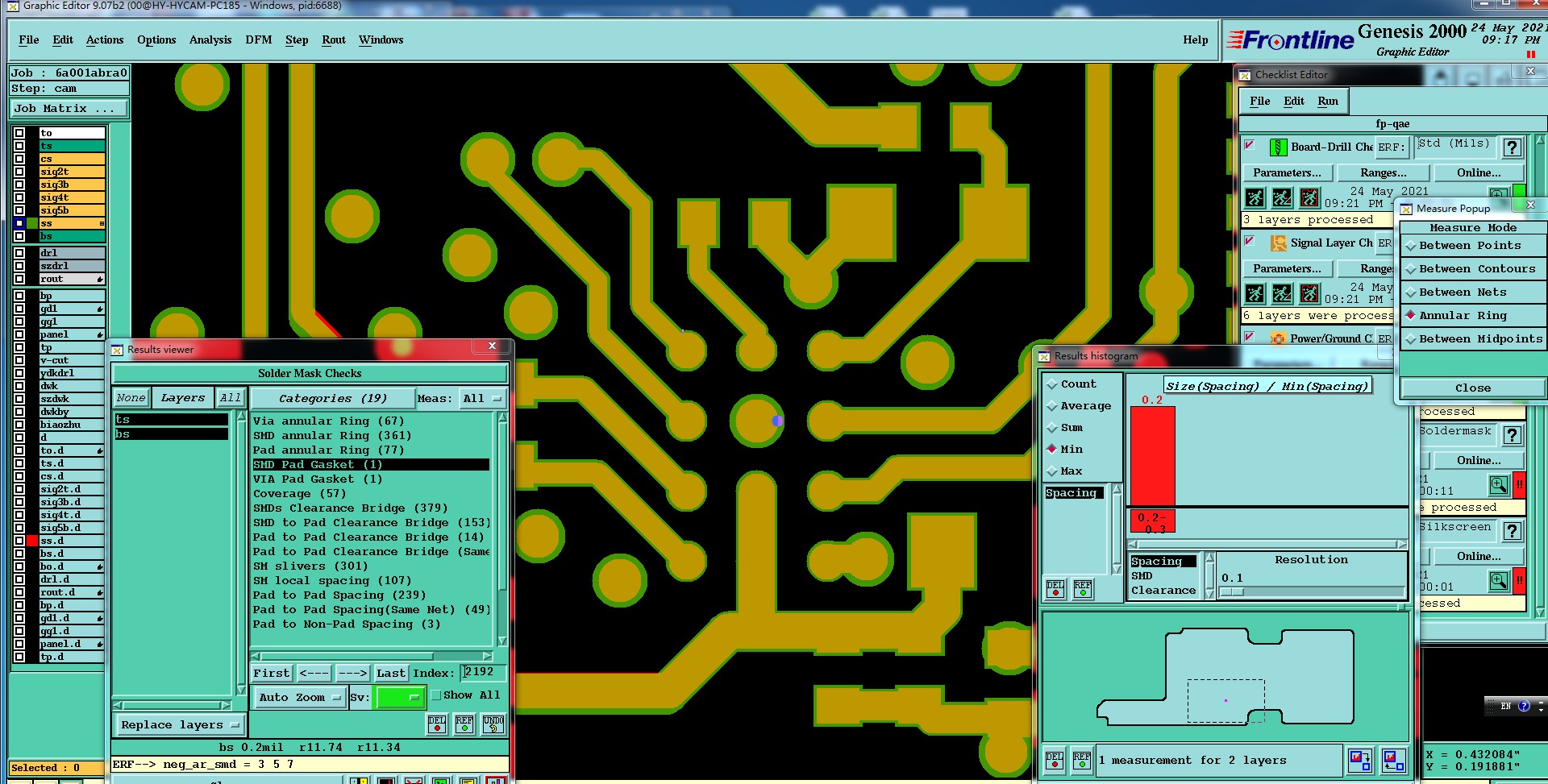Click next arrow ---> button

point(352,674)
